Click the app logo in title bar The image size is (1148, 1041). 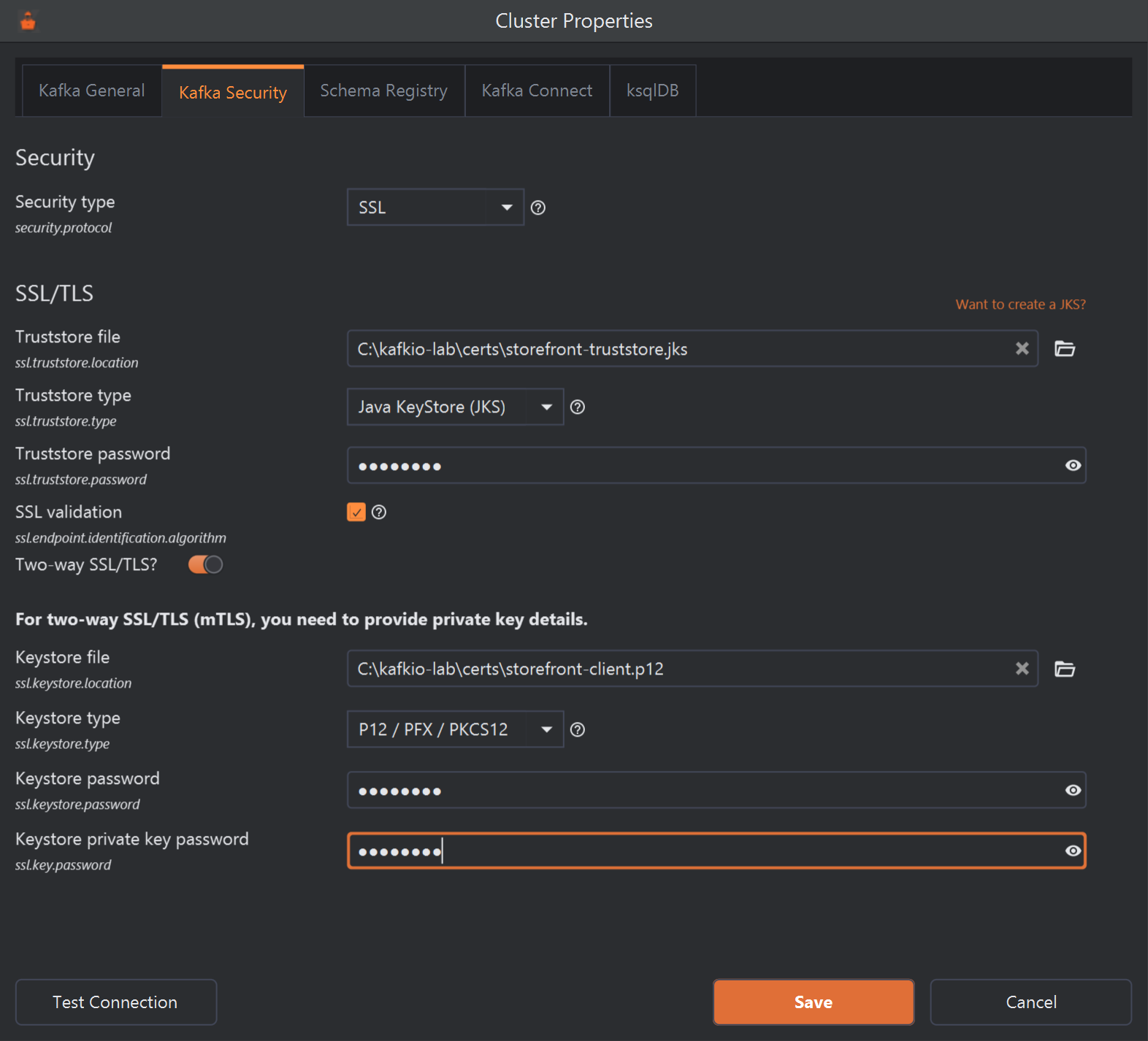pyautogui.click(x=28, y=21)
